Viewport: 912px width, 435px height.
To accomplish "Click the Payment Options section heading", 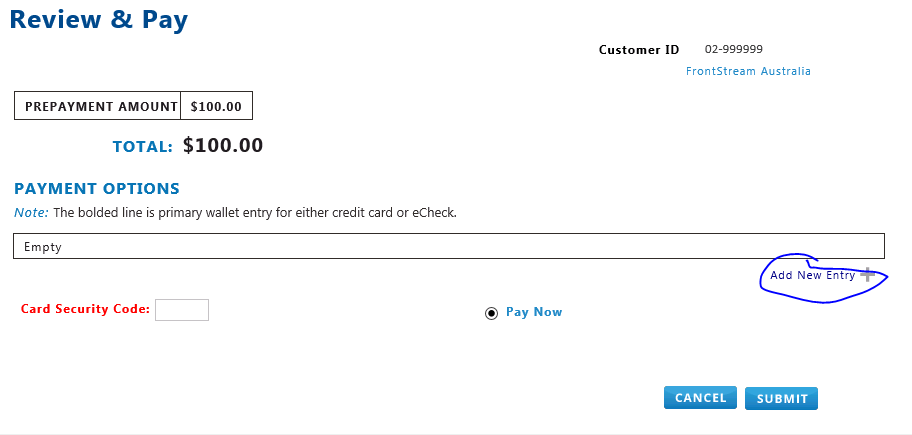I will (x=96, y=188).
